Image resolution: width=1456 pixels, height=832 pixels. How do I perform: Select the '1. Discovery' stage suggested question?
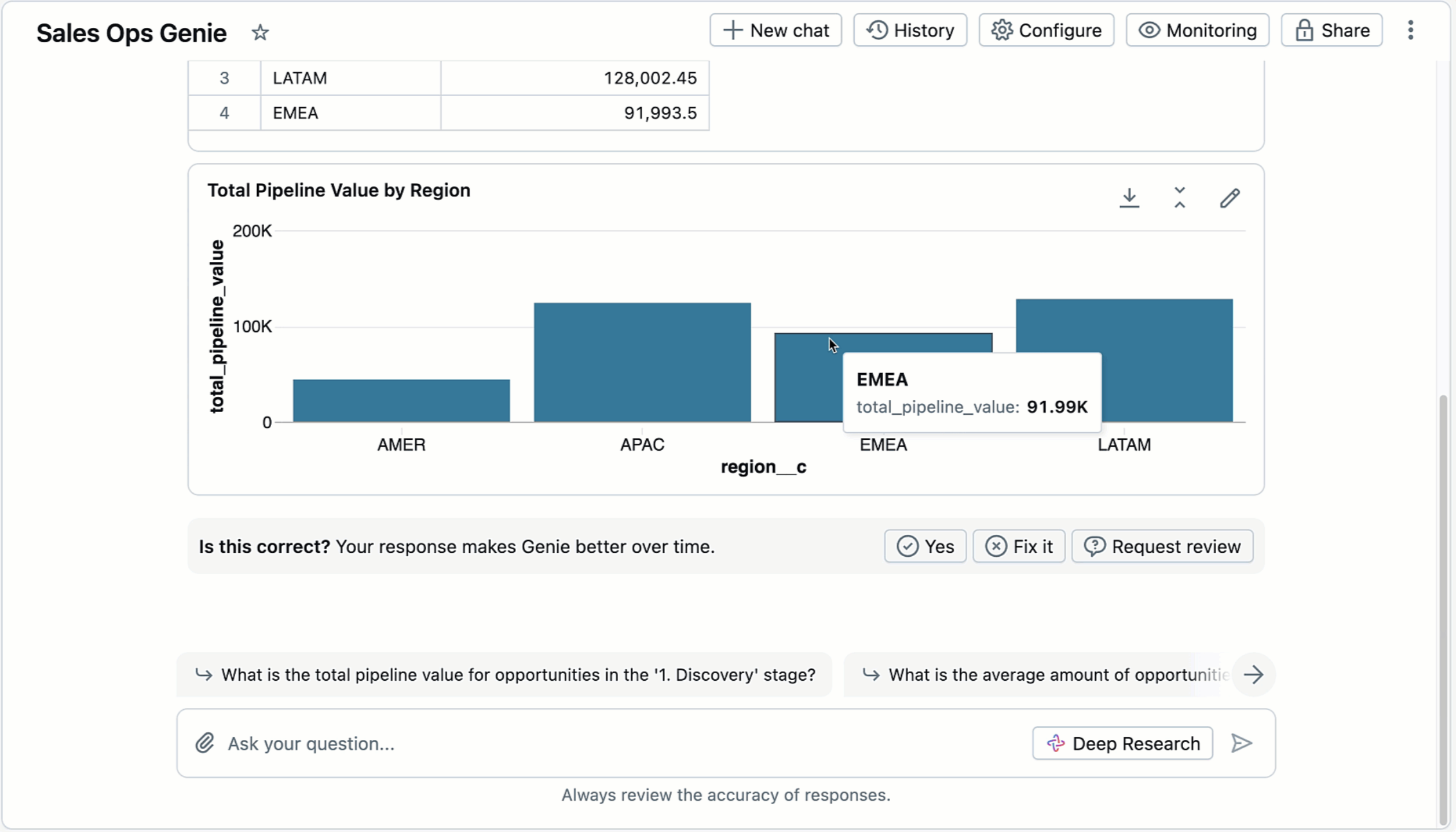tap(504, 674)
